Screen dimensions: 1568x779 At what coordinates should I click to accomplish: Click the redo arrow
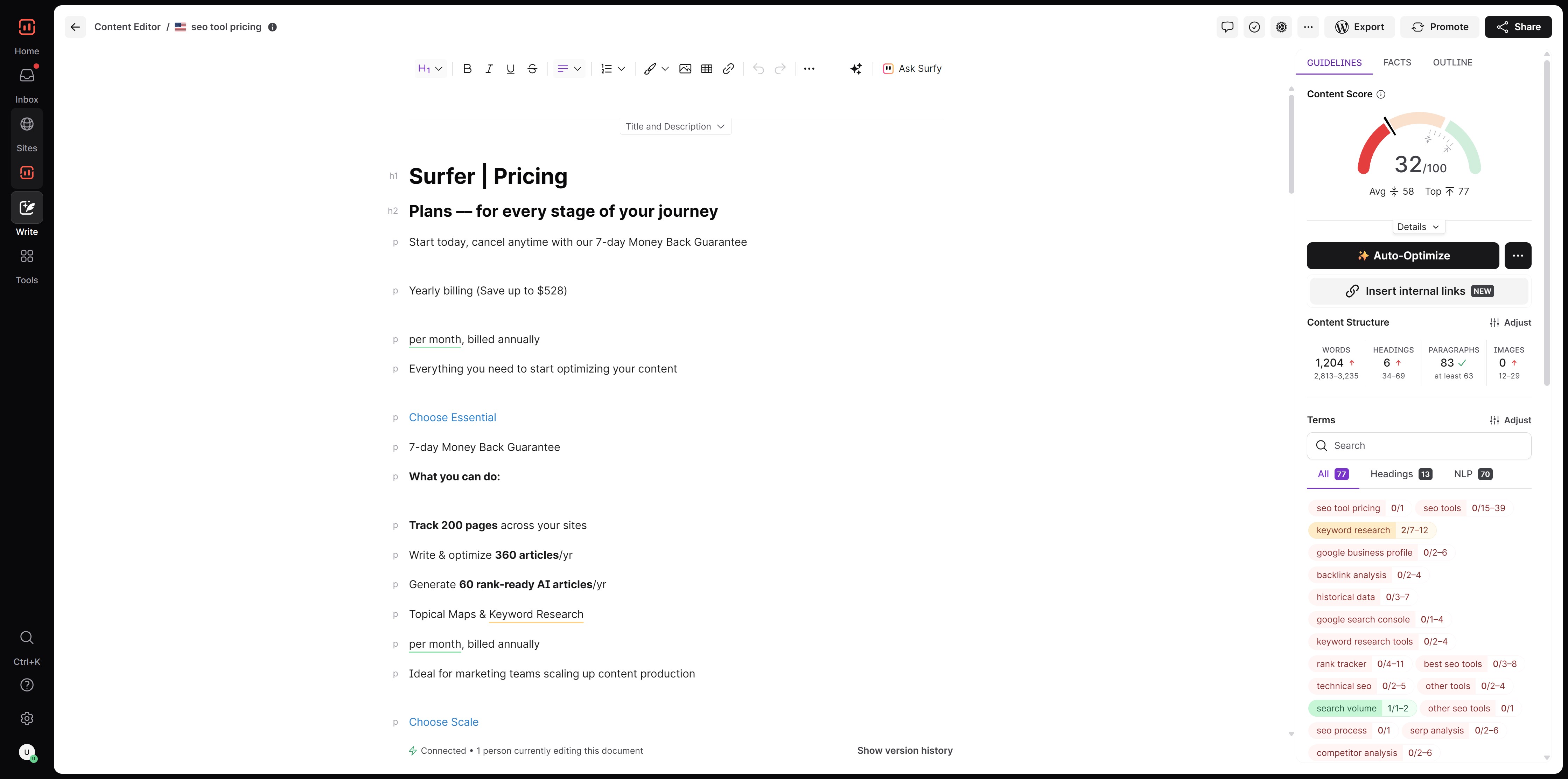tap(780, 69)
